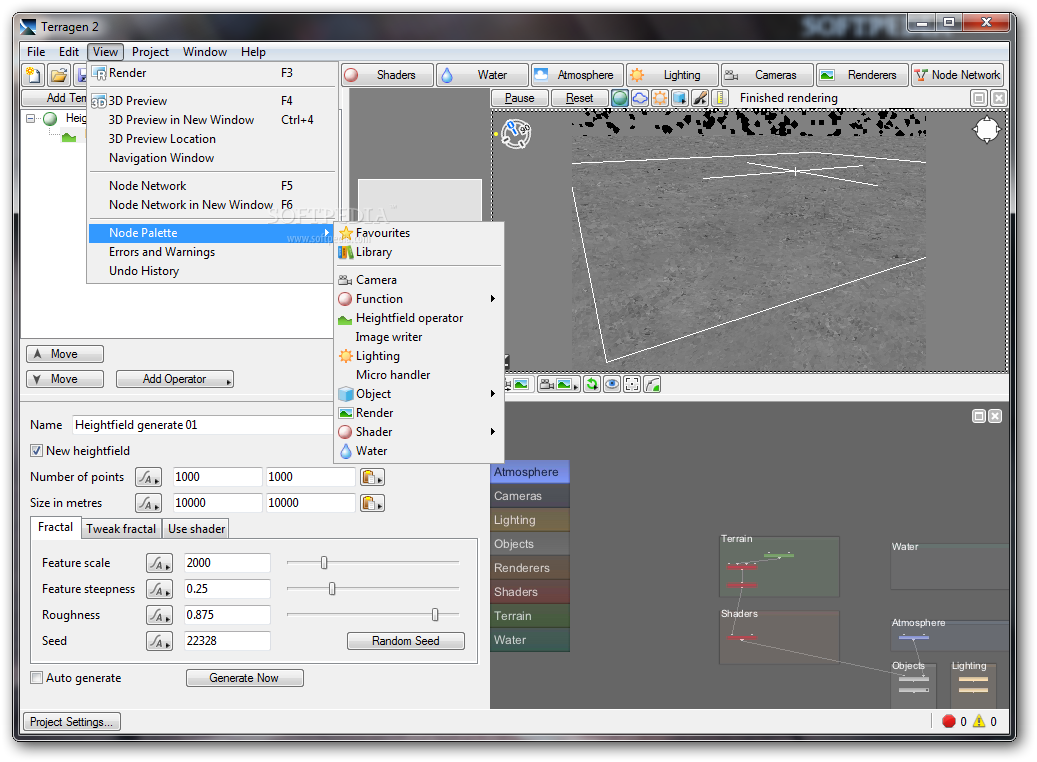Expand the Function submenu arrow
This screenshot has width=1037, height=762.
[493, 299]
